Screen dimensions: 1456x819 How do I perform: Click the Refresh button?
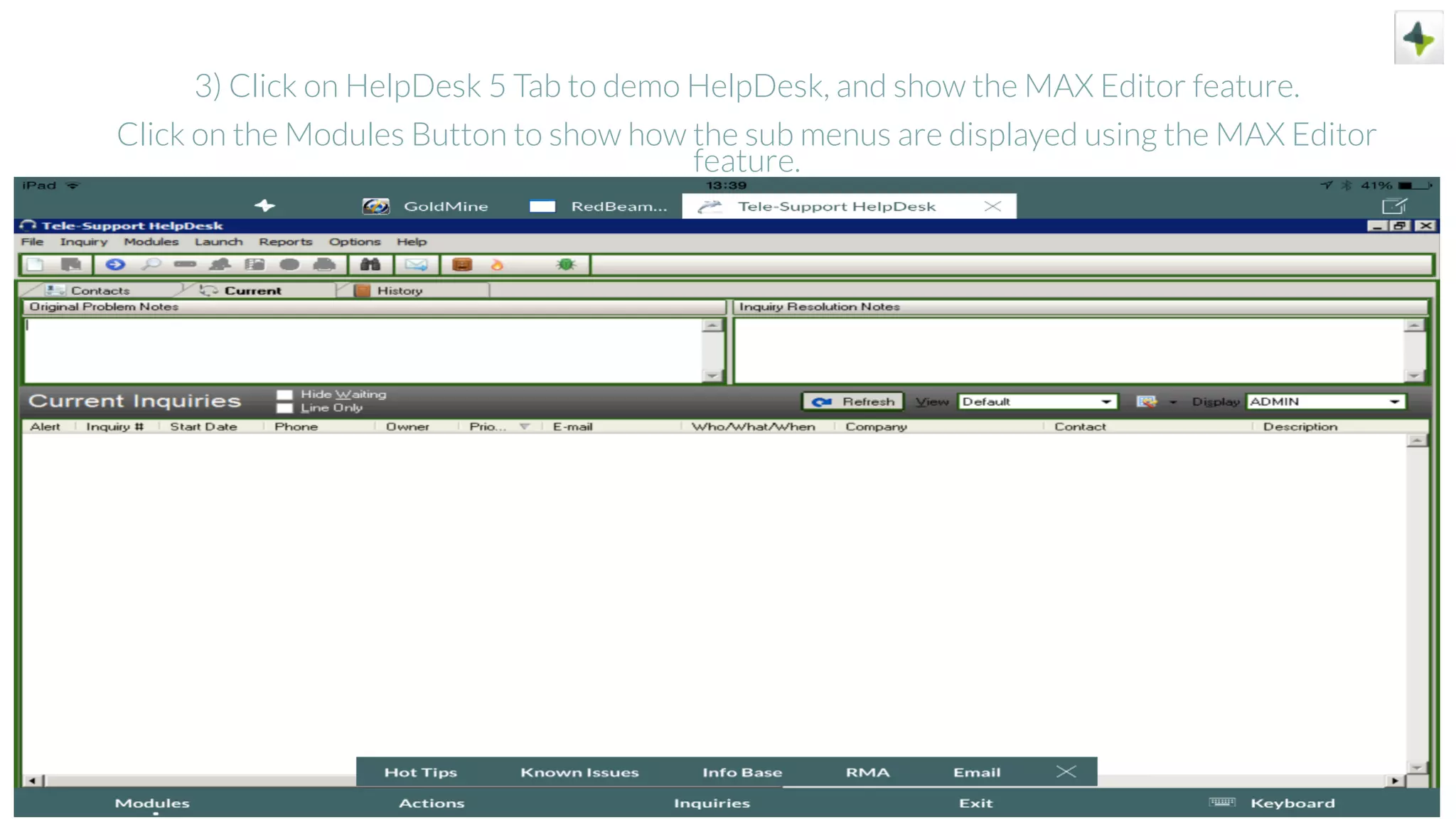click(853, 402)
